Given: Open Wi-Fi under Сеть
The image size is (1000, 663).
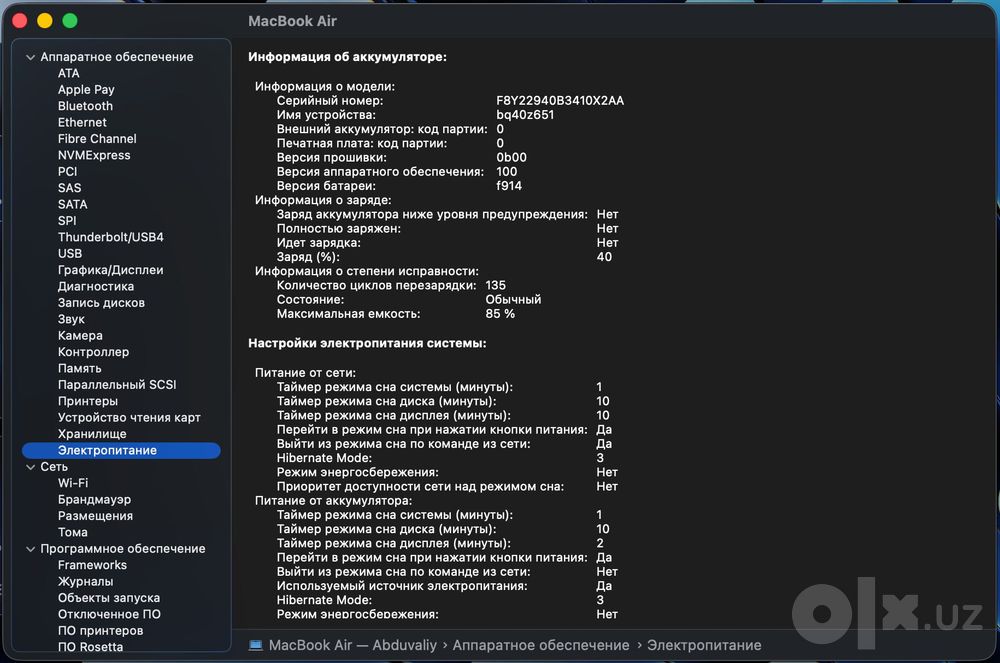Looking at the screenshot, I should (x=73, y=483).
